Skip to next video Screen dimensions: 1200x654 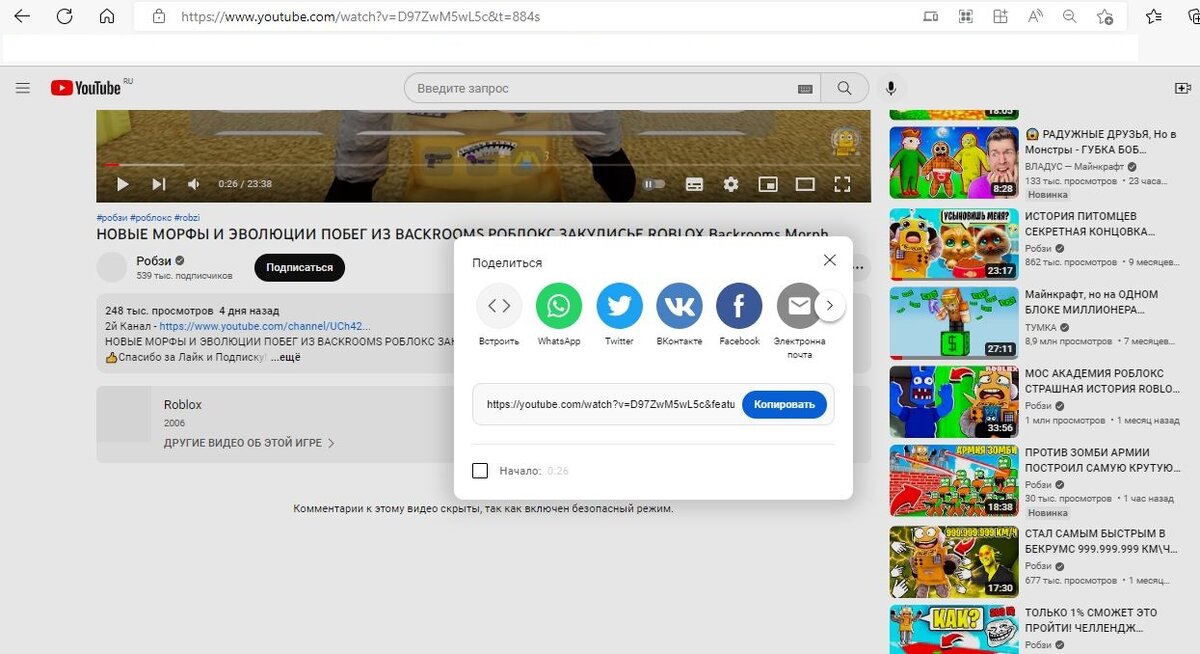[x=158, y=184]
